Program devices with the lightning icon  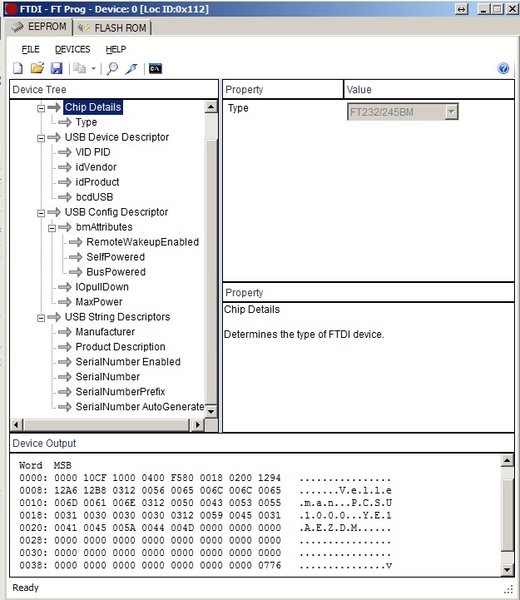click(131, 68)
